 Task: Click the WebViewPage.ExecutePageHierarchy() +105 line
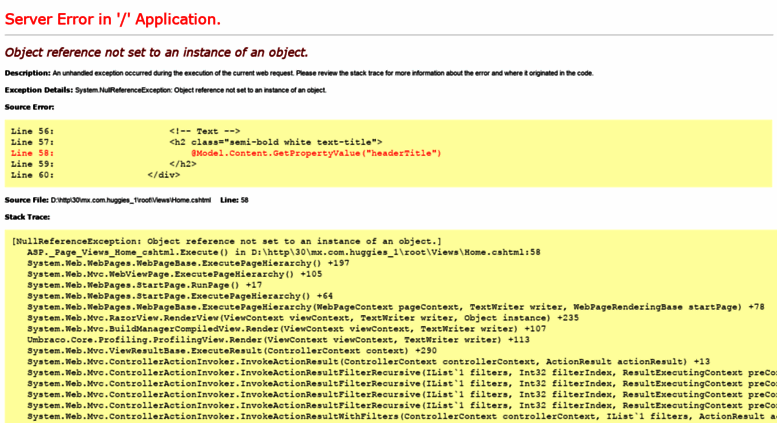coord(174,274)
